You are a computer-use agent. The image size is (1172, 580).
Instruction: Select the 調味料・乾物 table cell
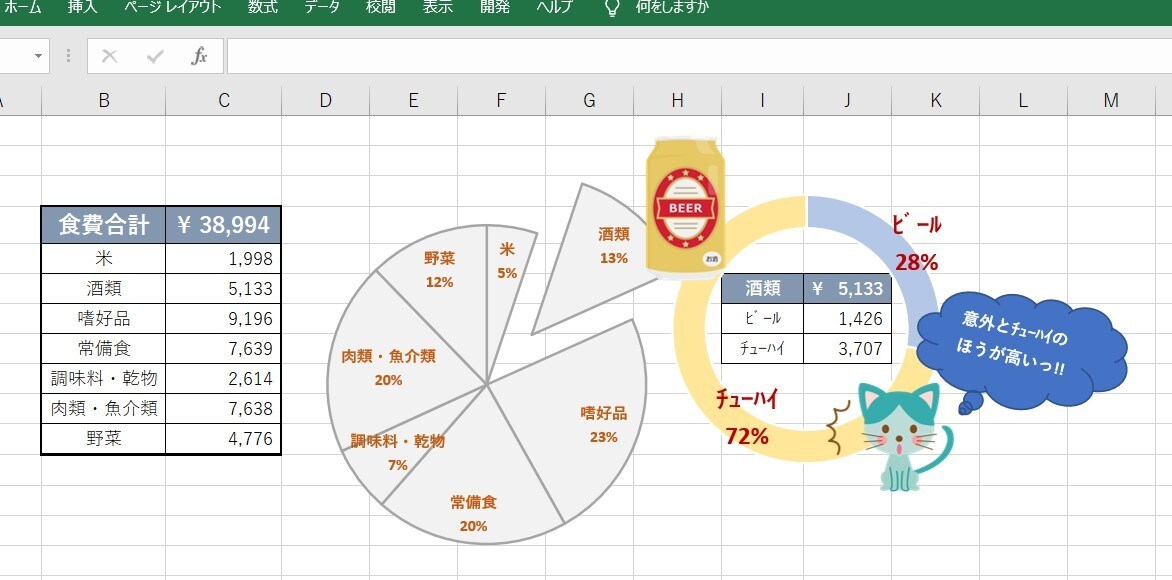(x=103, y=378)
